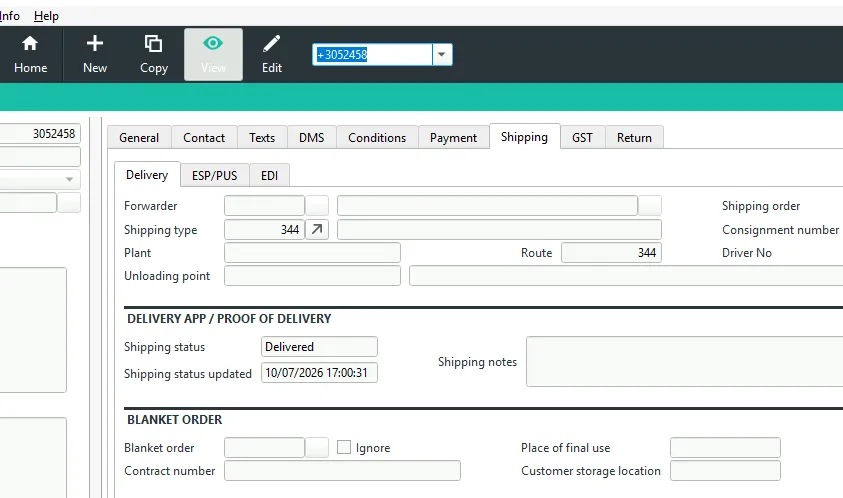This screenshot has width=843, height=498.
Task: Click the Unloading point description field
Action: tap(626, 276)
